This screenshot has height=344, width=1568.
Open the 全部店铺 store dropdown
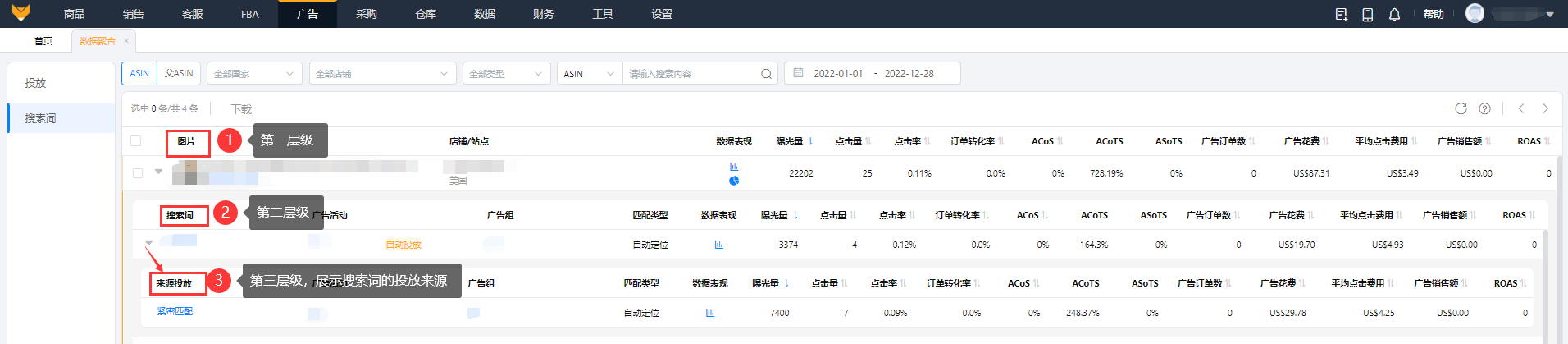(x=382, y=74)
